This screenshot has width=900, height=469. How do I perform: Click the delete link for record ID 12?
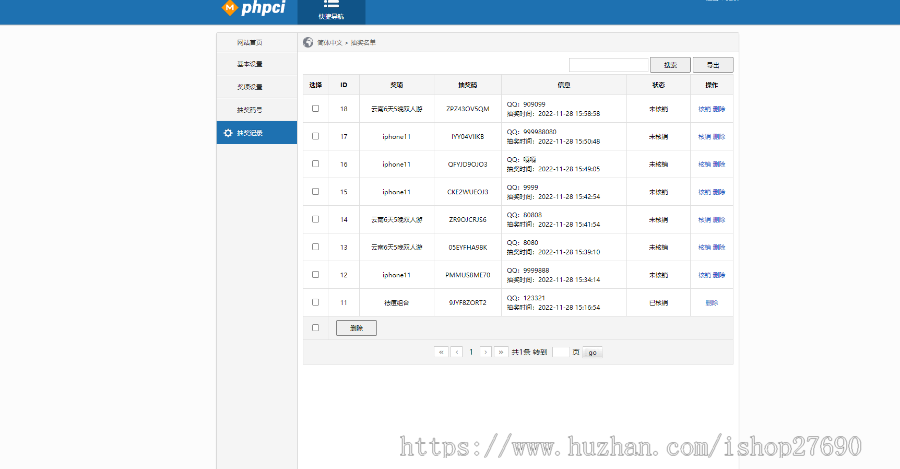(x=719, y=275)
